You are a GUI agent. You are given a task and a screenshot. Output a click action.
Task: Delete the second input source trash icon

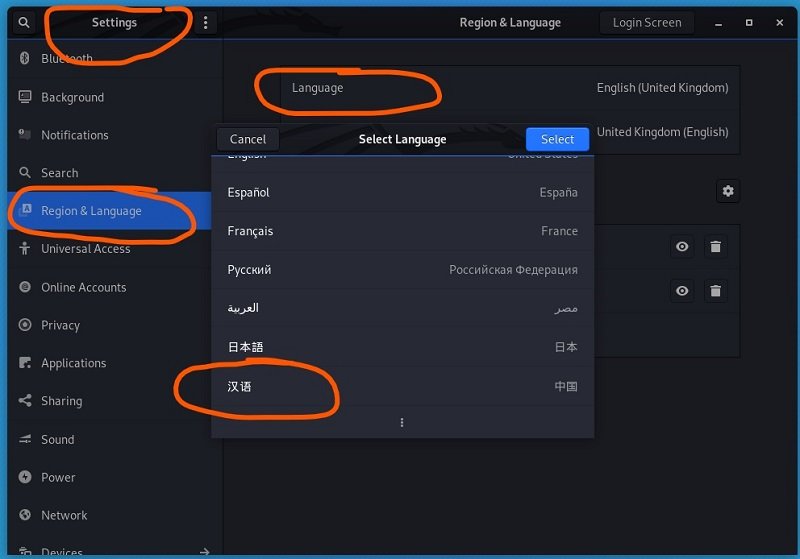coord(715,291)
